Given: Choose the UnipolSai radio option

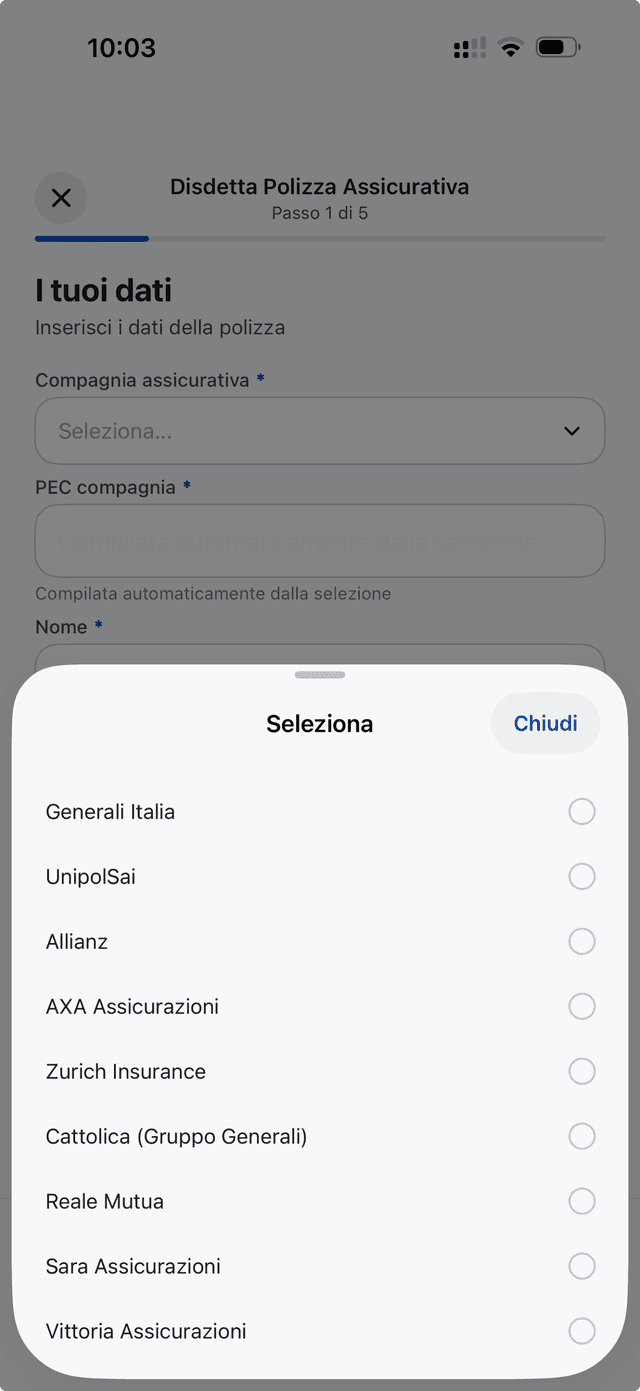Looking at the screenshot, I should (x=582, y=876).
